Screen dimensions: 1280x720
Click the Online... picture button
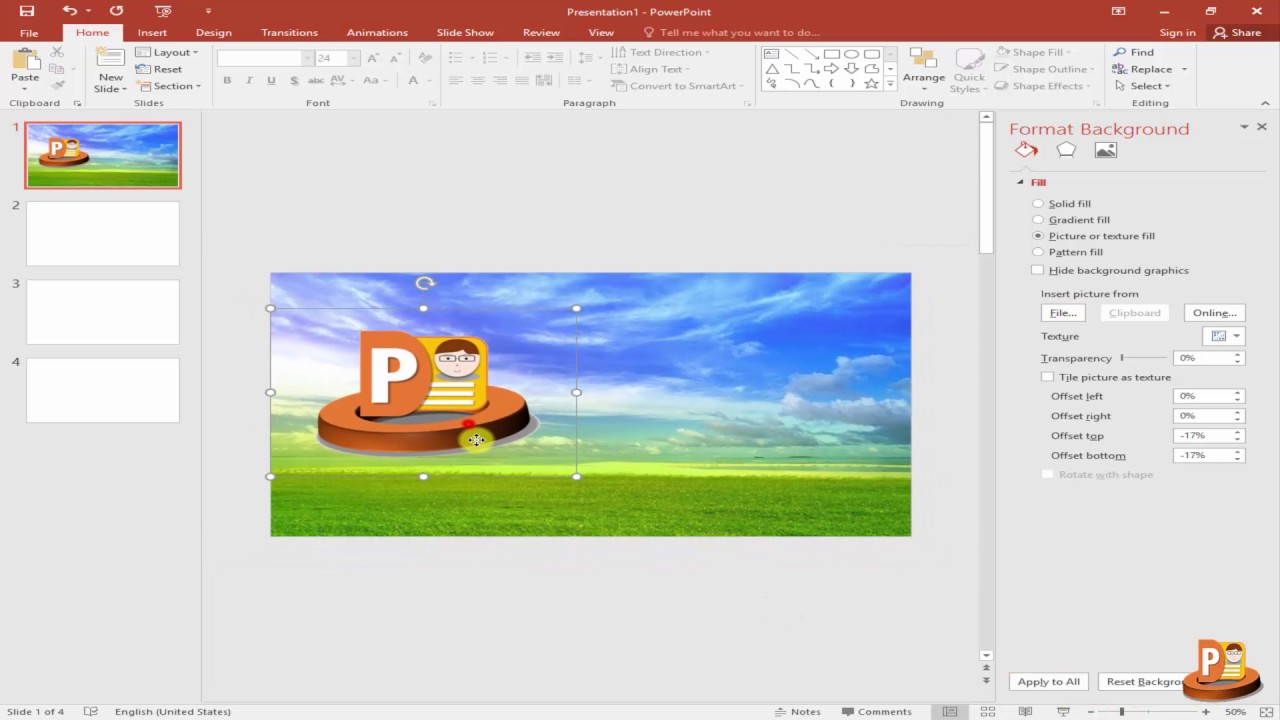[x=1214, y=313]
